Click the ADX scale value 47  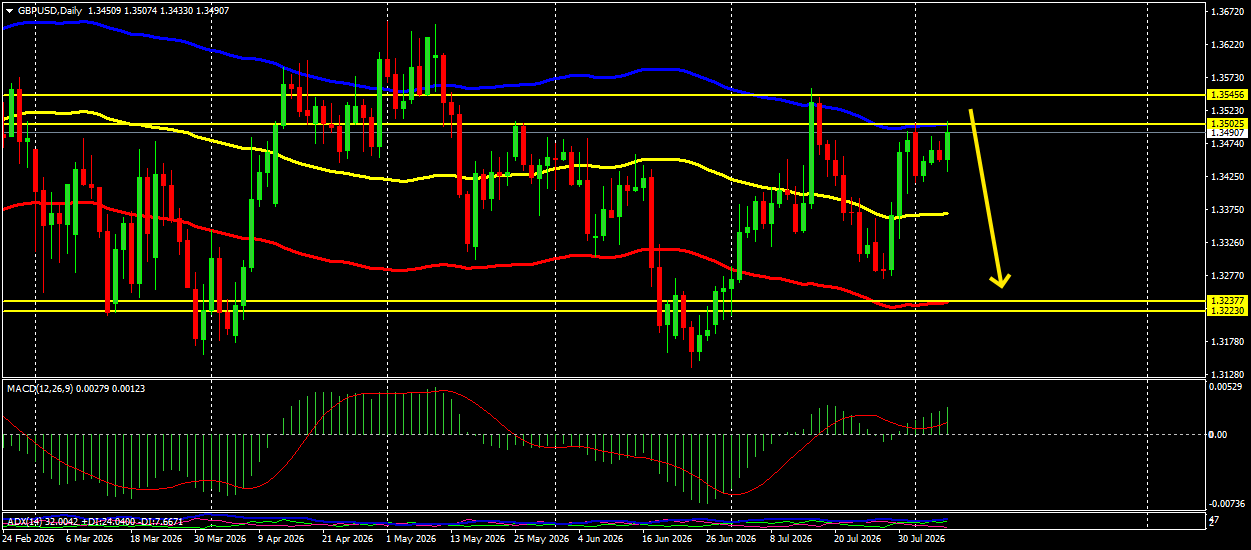point(1214,521)
